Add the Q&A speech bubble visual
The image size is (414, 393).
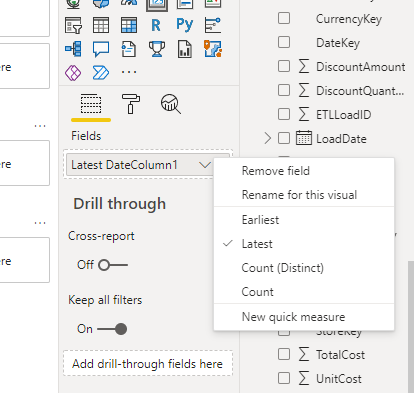101,49
